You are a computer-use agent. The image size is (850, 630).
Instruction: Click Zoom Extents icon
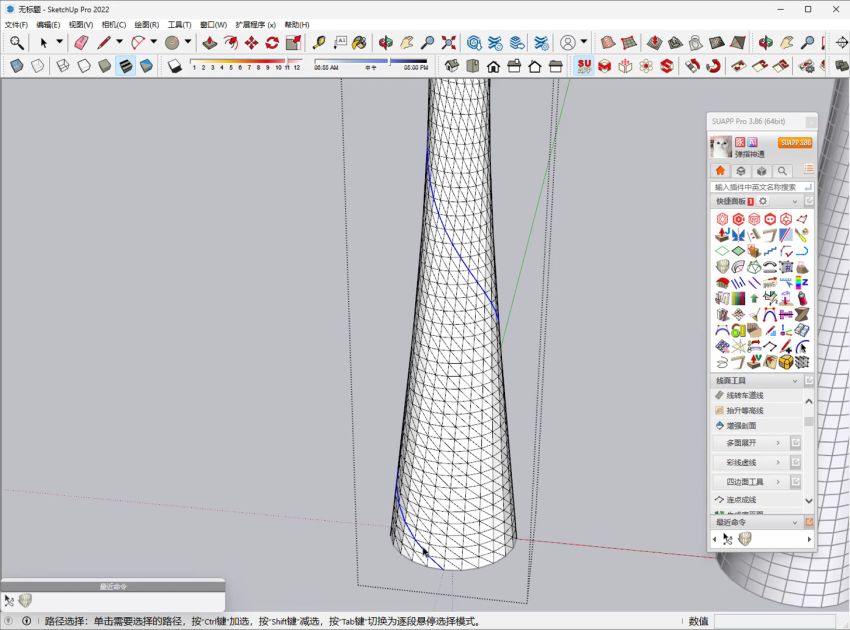(x=448, y=42)
